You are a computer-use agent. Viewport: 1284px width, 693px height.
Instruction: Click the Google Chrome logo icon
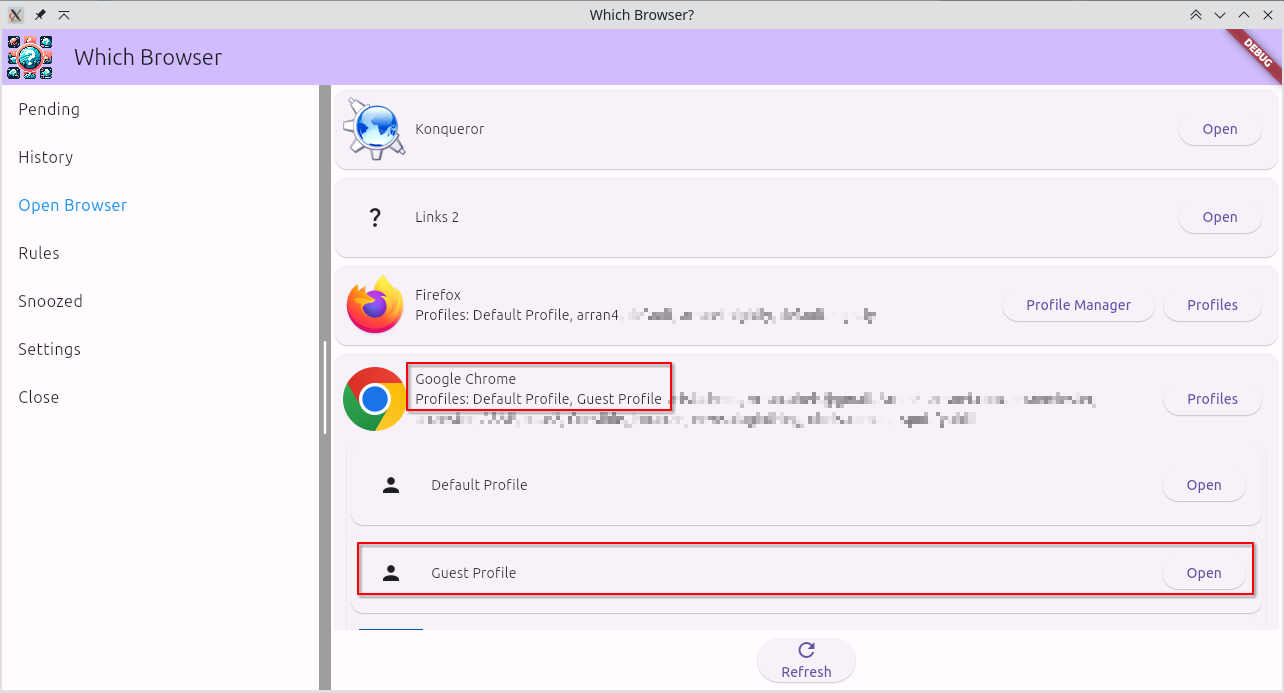[374, 399]
